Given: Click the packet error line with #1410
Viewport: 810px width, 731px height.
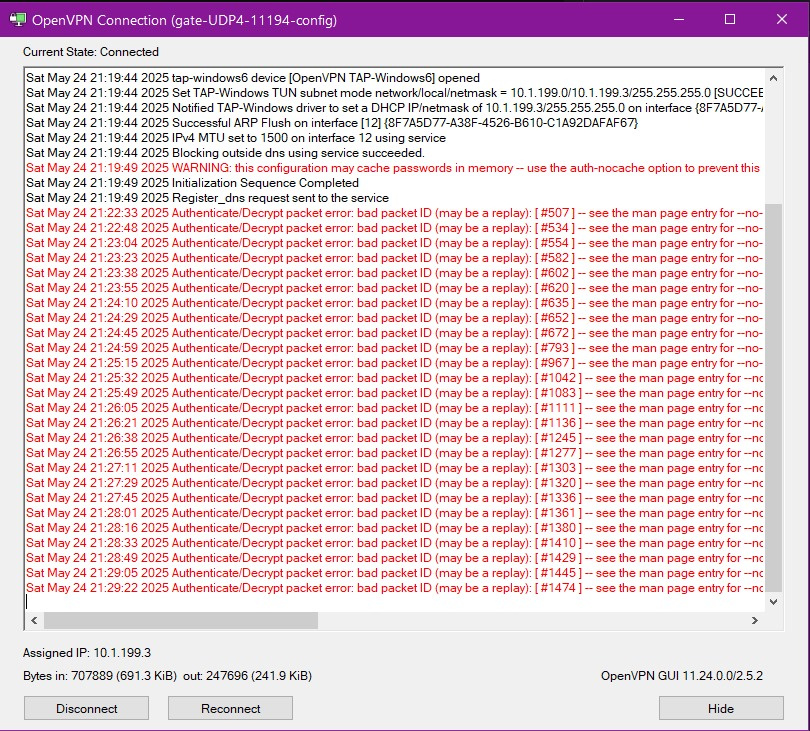Looking at the screenshot, I should (394, 542).
